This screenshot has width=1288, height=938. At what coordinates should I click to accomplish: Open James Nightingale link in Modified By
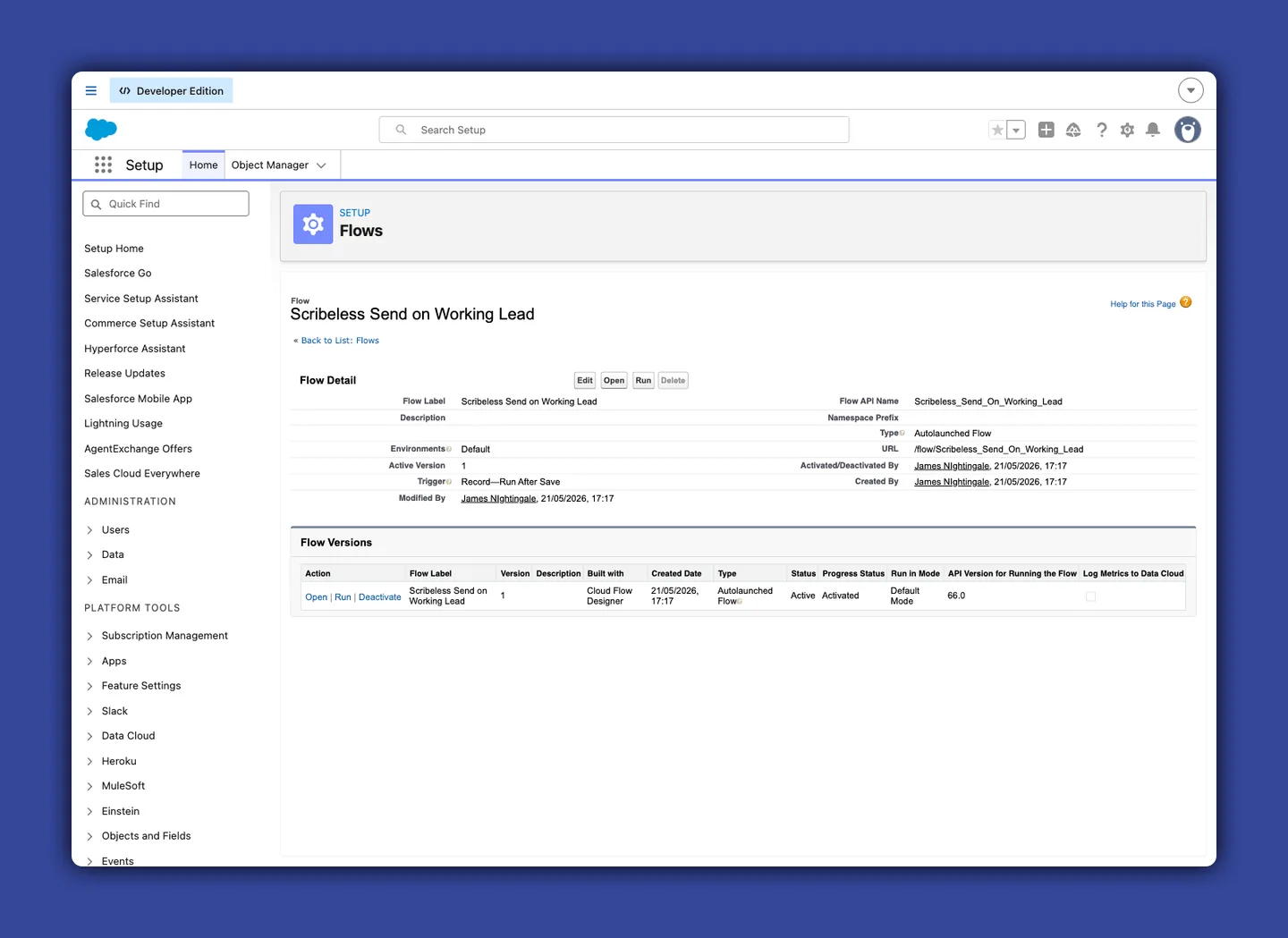(498, 499)
